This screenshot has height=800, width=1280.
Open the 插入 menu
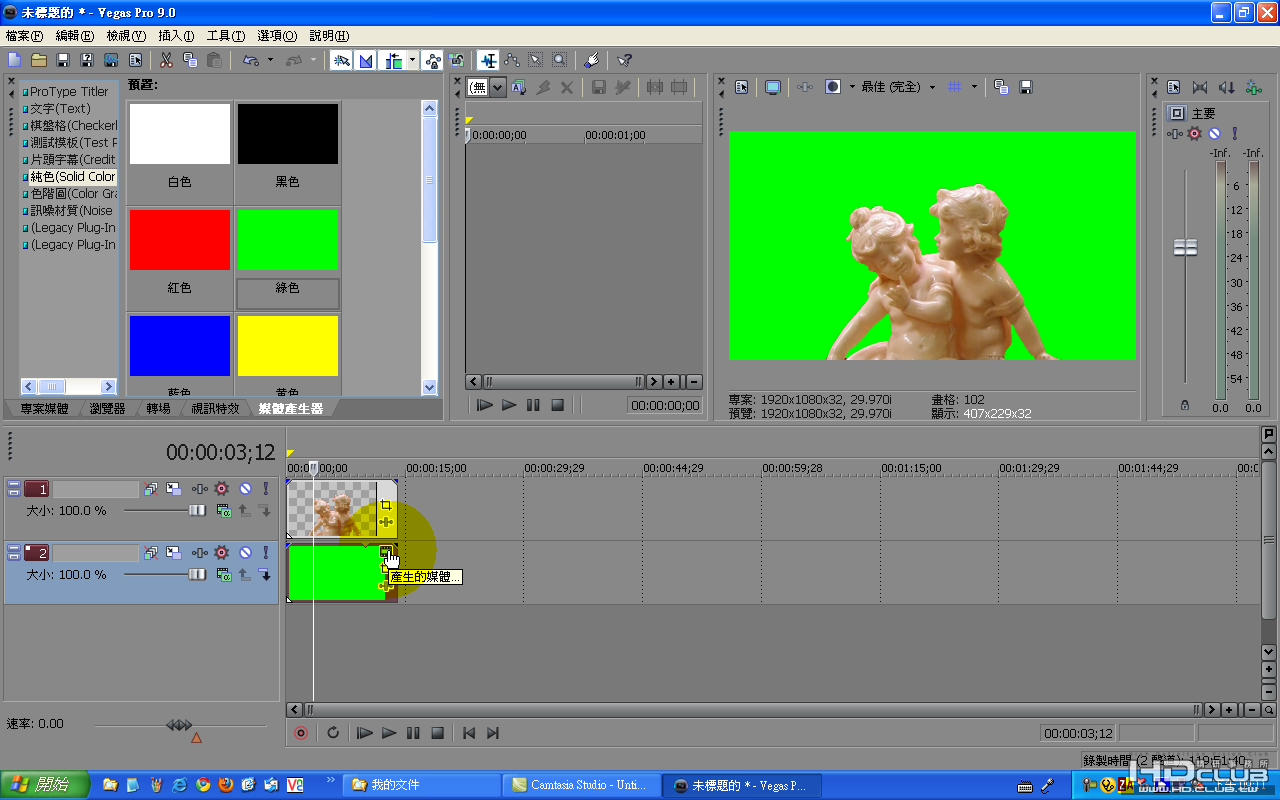click(x=176, y=35)
